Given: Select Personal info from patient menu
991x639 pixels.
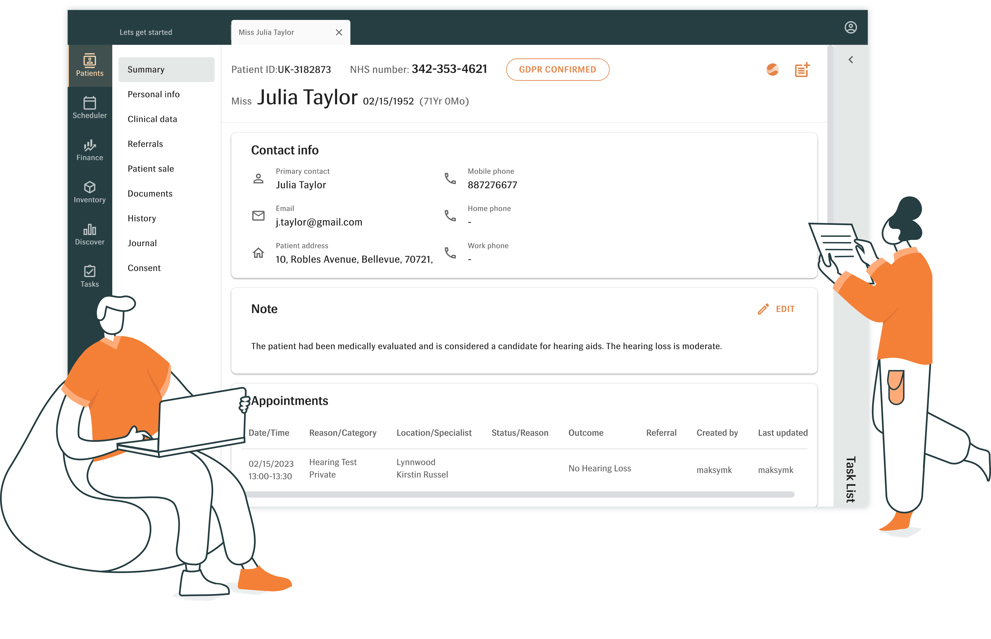Looking at the screenshot, I should coord(153,94).
